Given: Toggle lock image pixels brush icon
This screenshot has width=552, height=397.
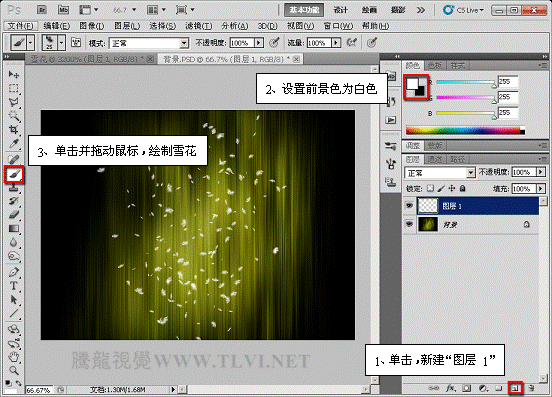Looking at the screenshot, I should [441, 189].
